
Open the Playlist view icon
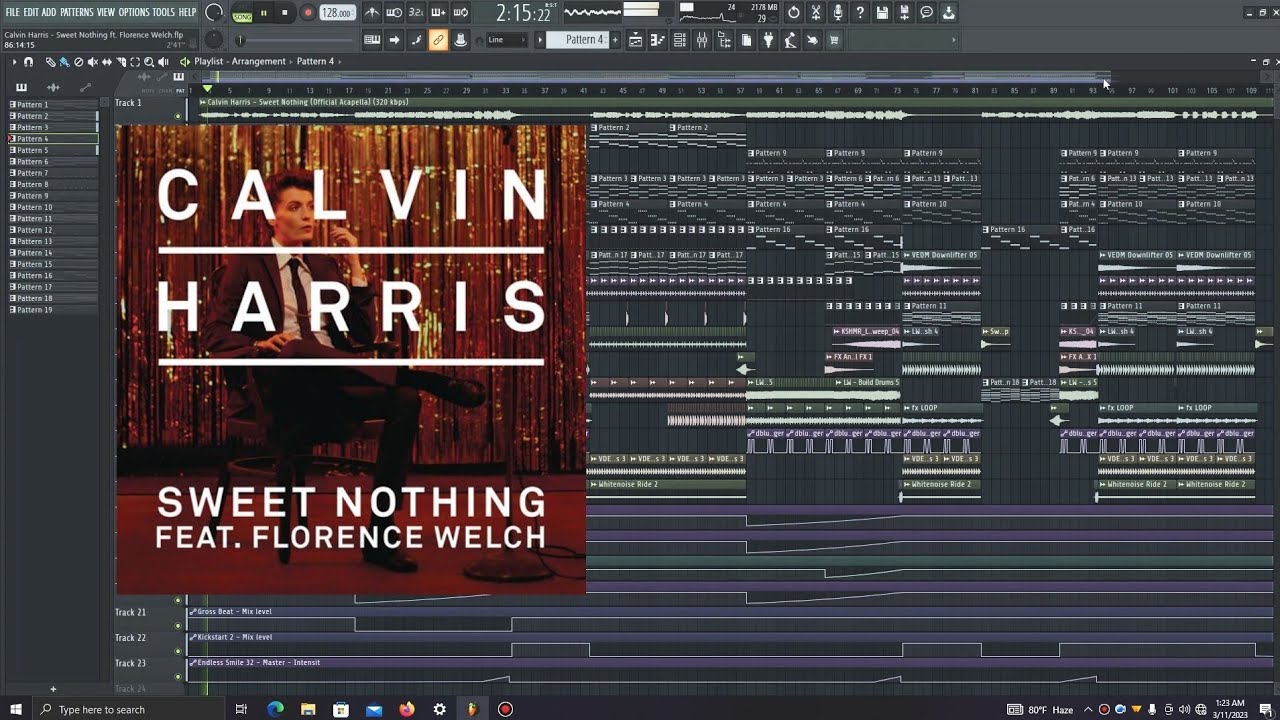click(635, 40)
